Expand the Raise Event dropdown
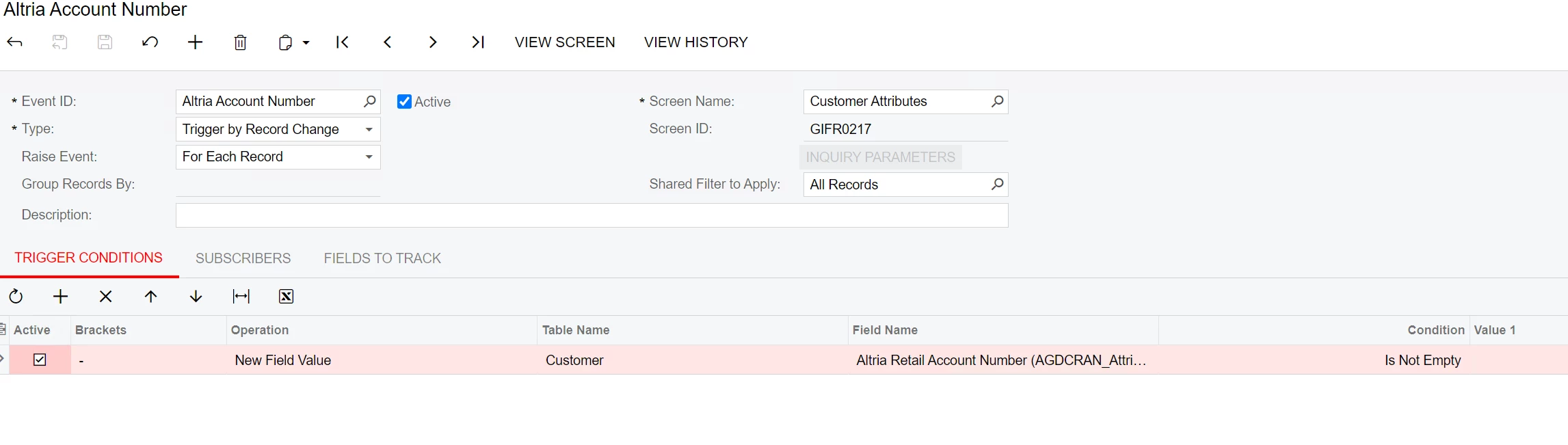 (x=369, y=157)
